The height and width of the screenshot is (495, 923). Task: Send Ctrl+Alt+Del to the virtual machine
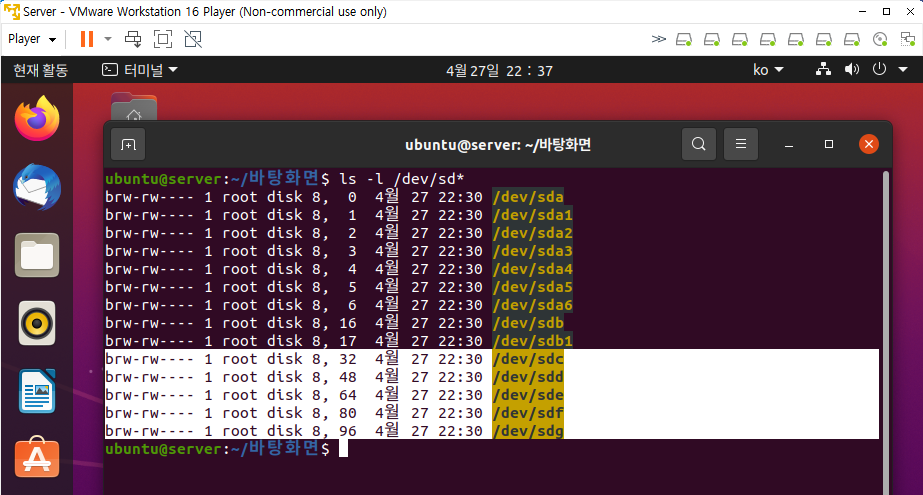point(133,39)
